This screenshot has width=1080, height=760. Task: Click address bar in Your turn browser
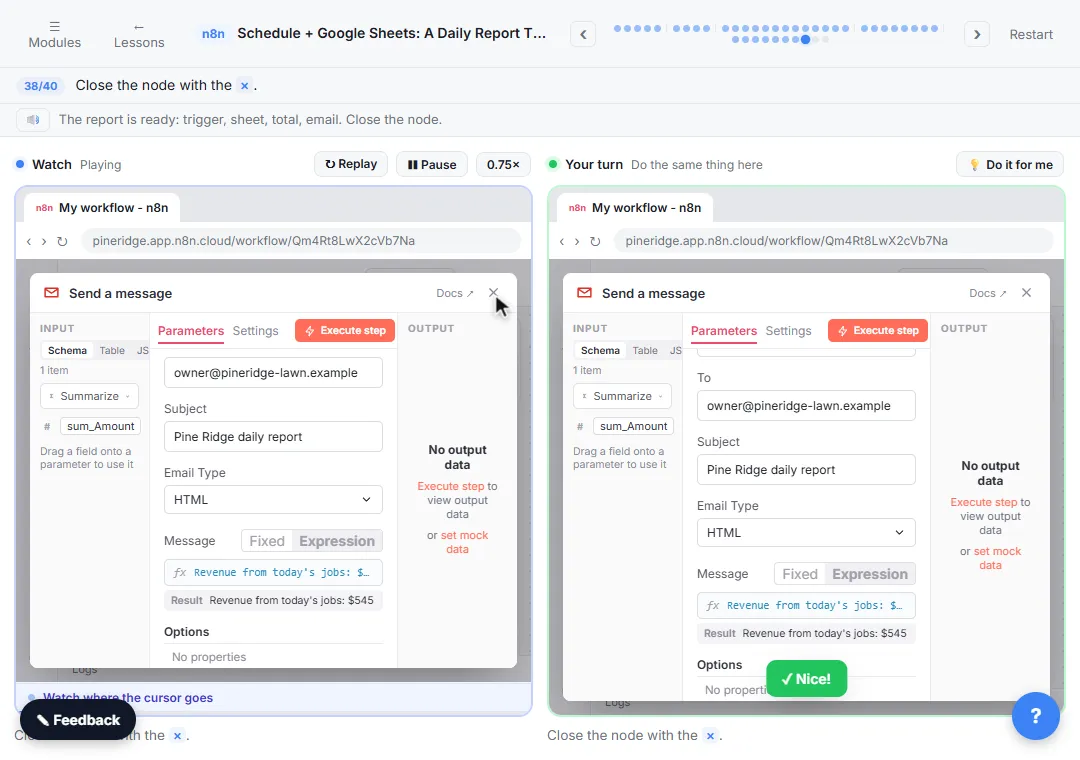[x=833, y=240]
